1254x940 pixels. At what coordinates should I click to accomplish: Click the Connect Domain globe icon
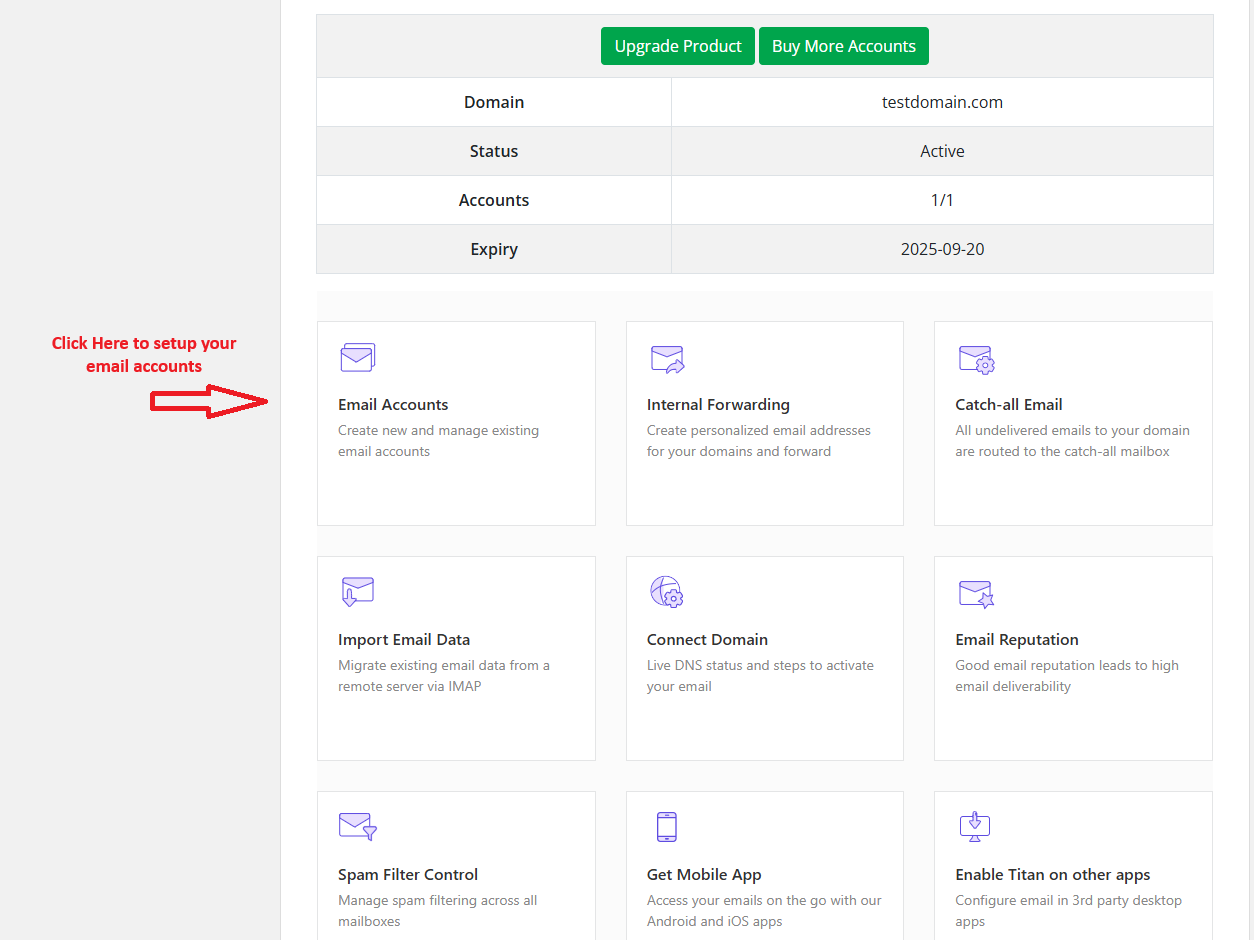point(666,592)
